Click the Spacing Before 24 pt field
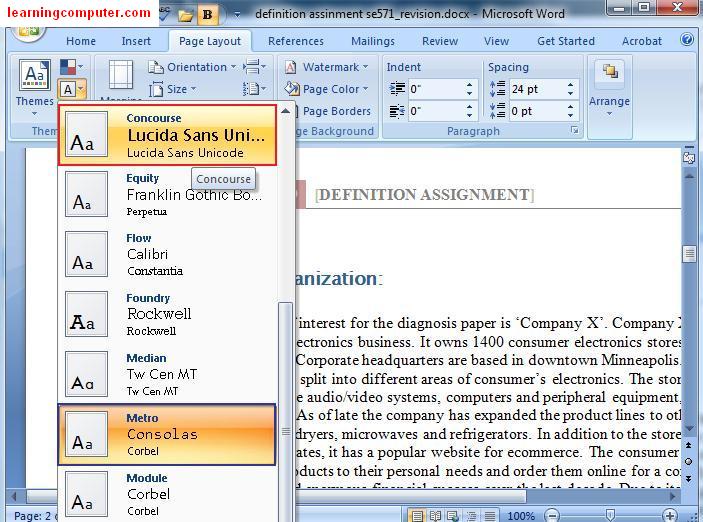The height and width of the screenshot is (522, 703). pos(537,89)
